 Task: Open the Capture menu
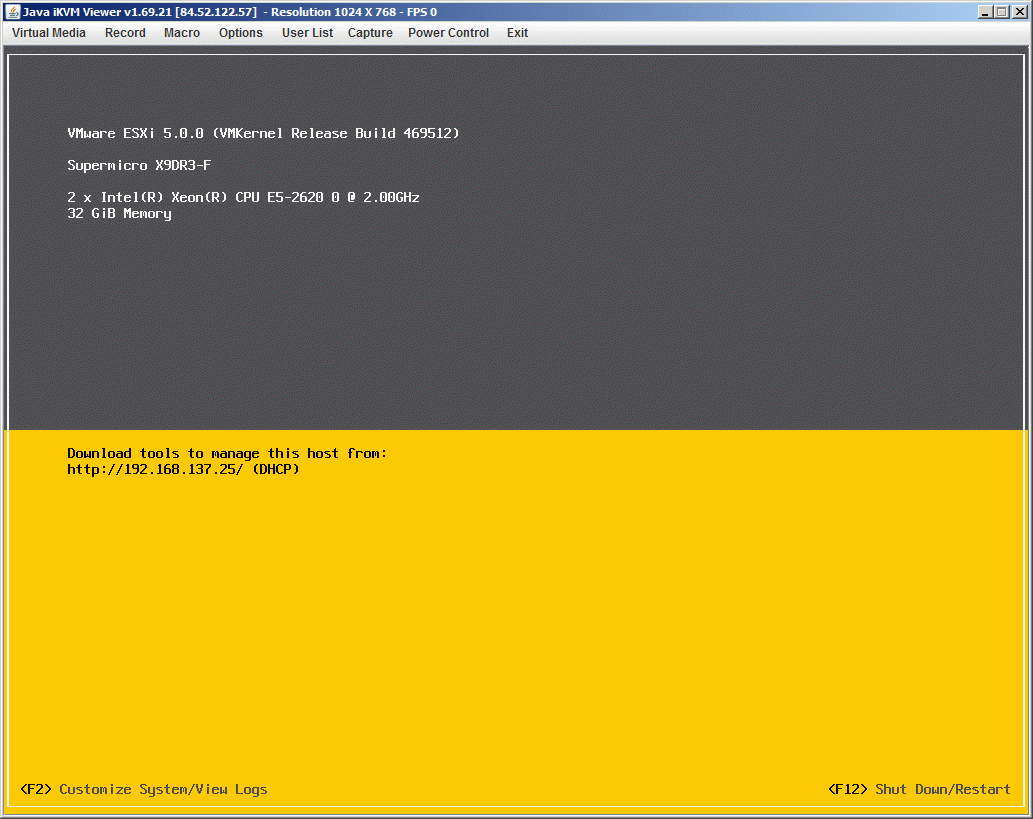click(370, 33)
